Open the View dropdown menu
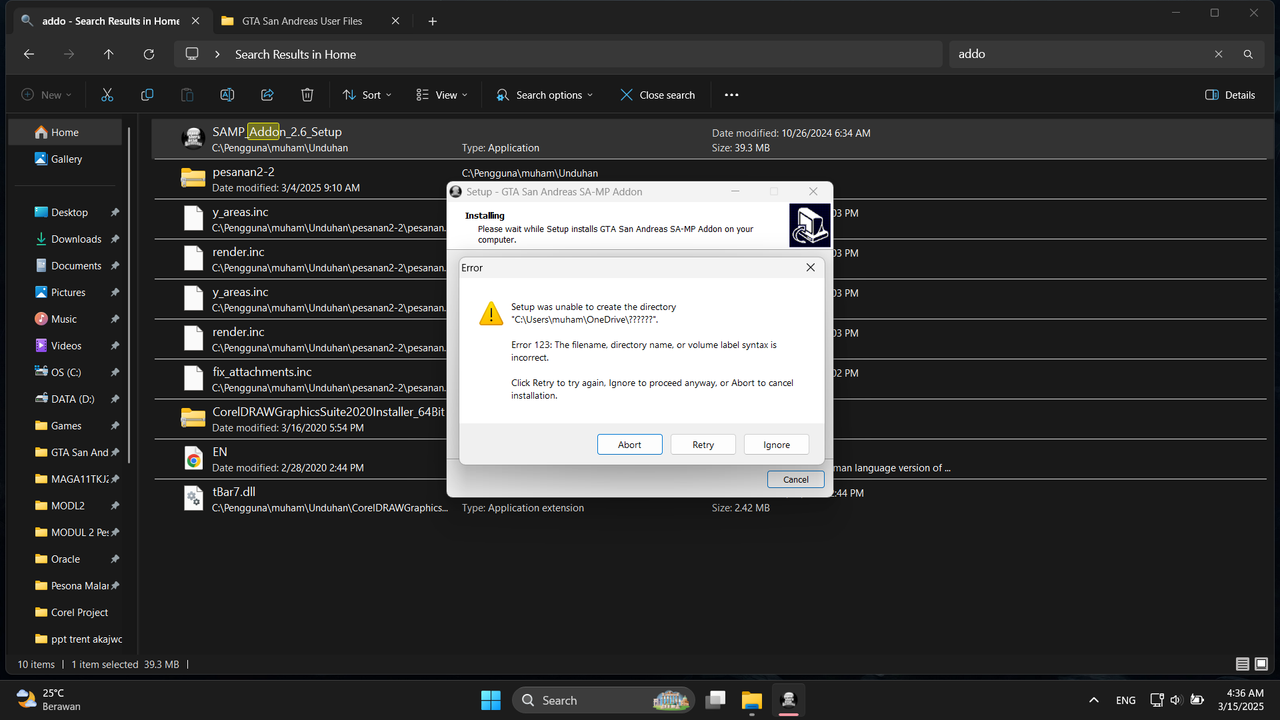The image size is (1280, 720). [442, 95]
